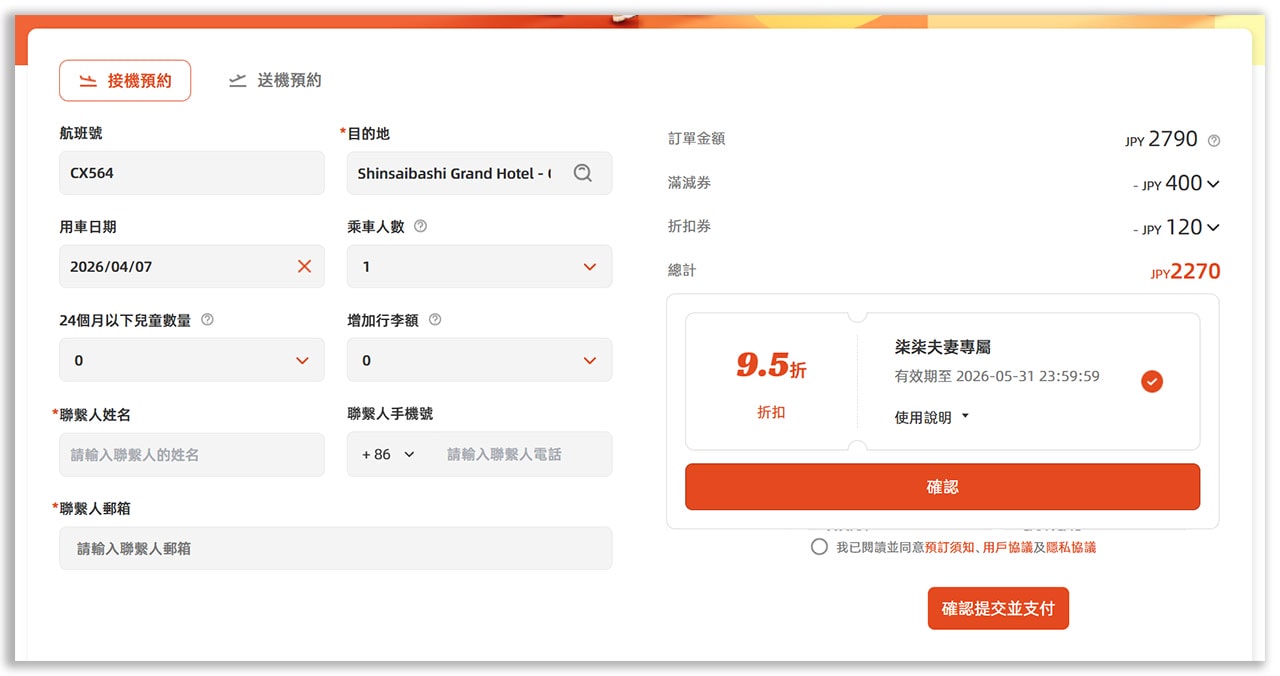Click the search icon in destination field
1280x676 pixels.
pos(583,173)
